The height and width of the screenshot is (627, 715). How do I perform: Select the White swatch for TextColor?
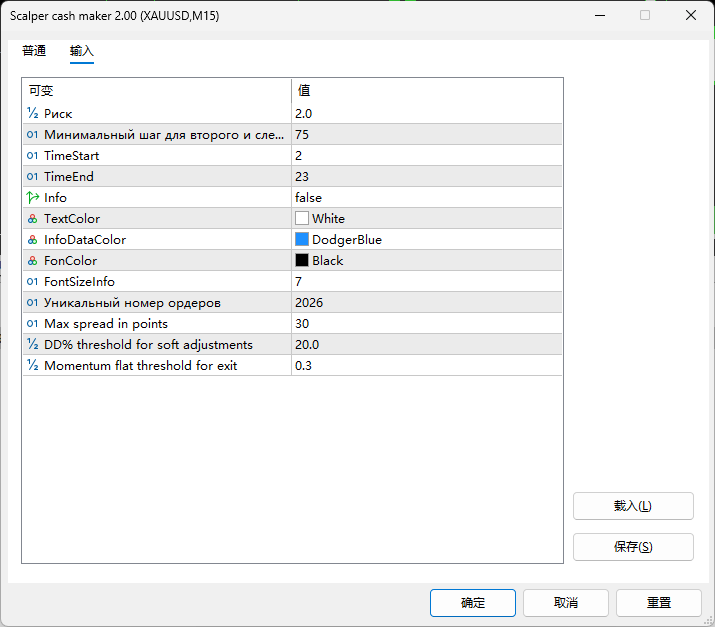[302, 219]
